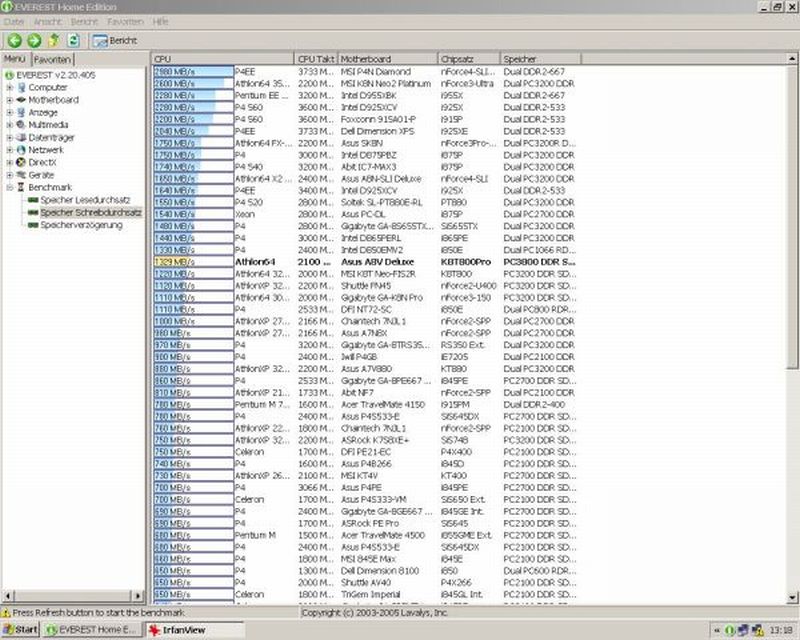This screenshot has height=640, width=800.
Task: Click the Benchmark hourglass icon
Action: 21,187
